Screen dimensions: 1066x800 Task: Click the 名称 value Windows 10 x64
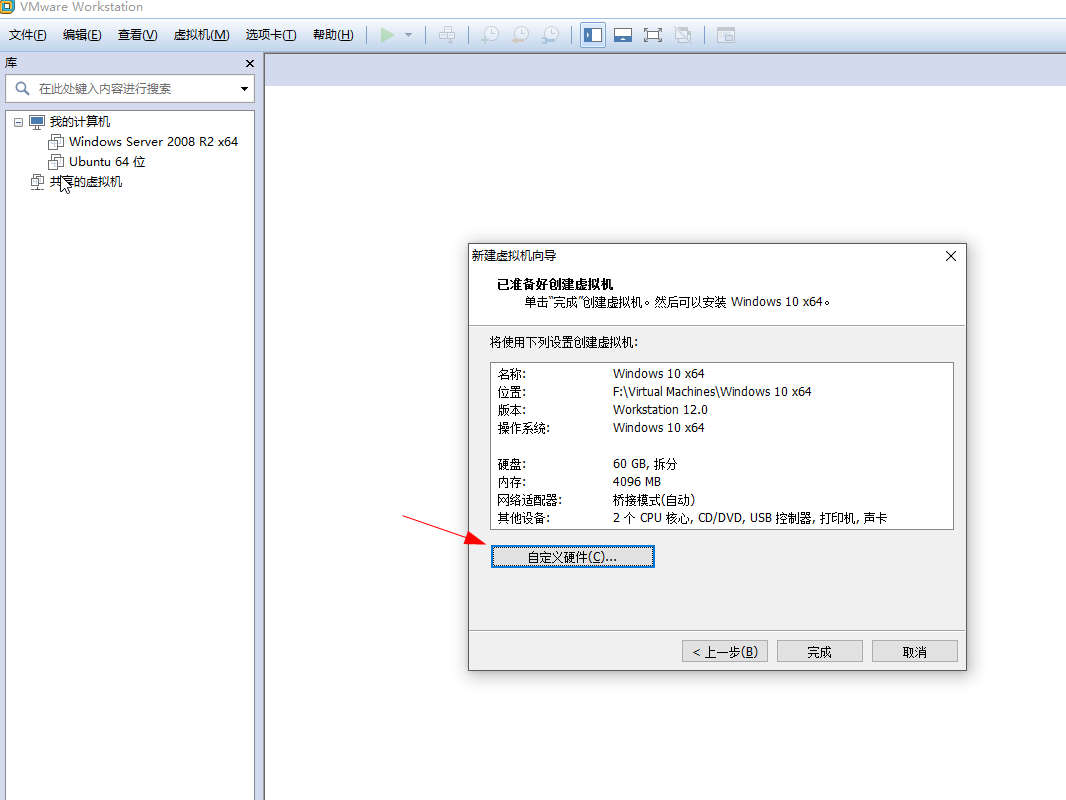[x=658, y=373]
